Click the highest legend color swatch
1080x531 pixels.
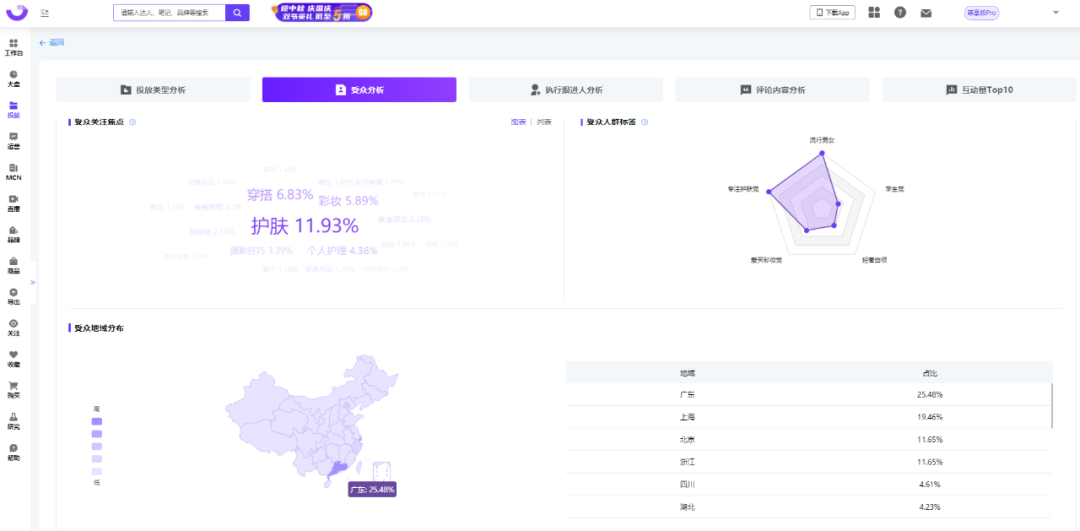pos(97,421)
